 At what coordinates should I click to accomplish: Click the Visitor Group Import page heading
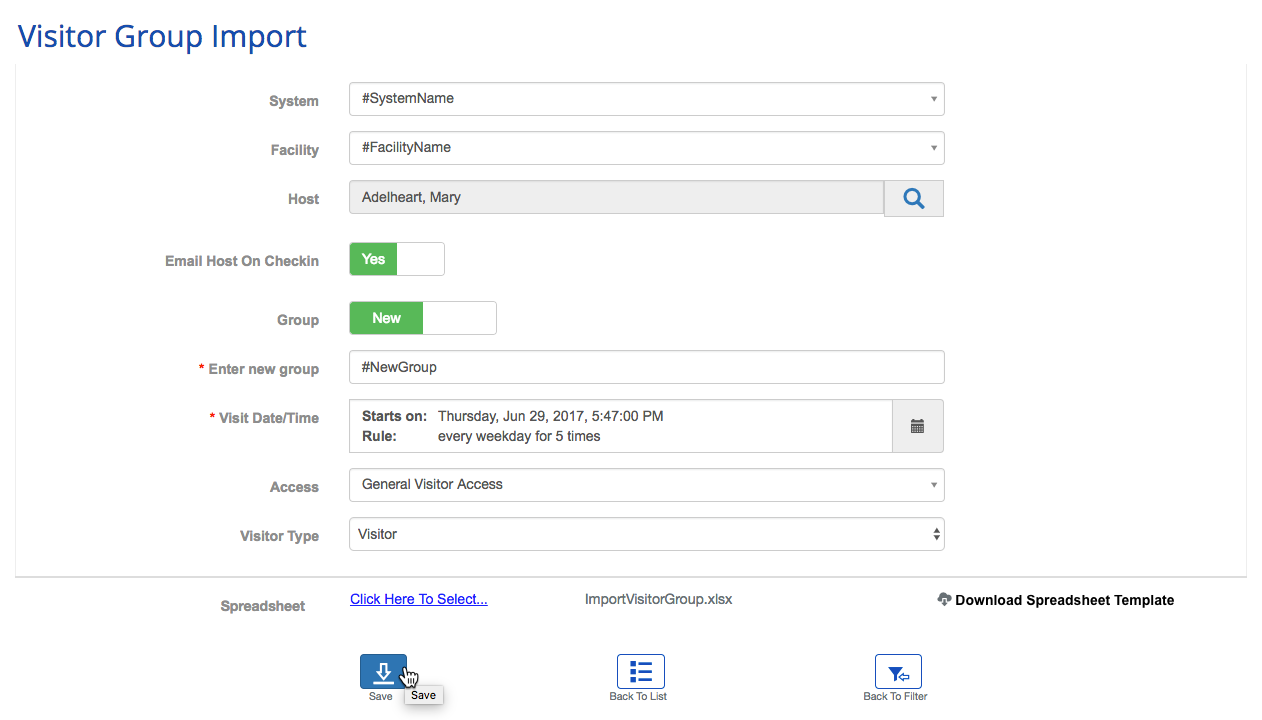tap(162, 36)
